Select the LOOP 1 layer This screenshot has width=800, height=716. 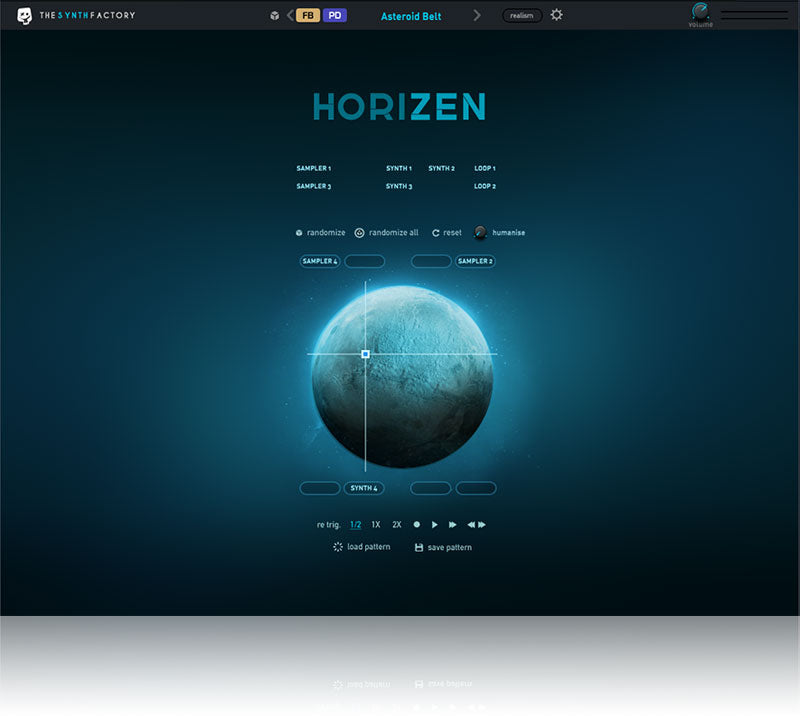coord(485,168)
